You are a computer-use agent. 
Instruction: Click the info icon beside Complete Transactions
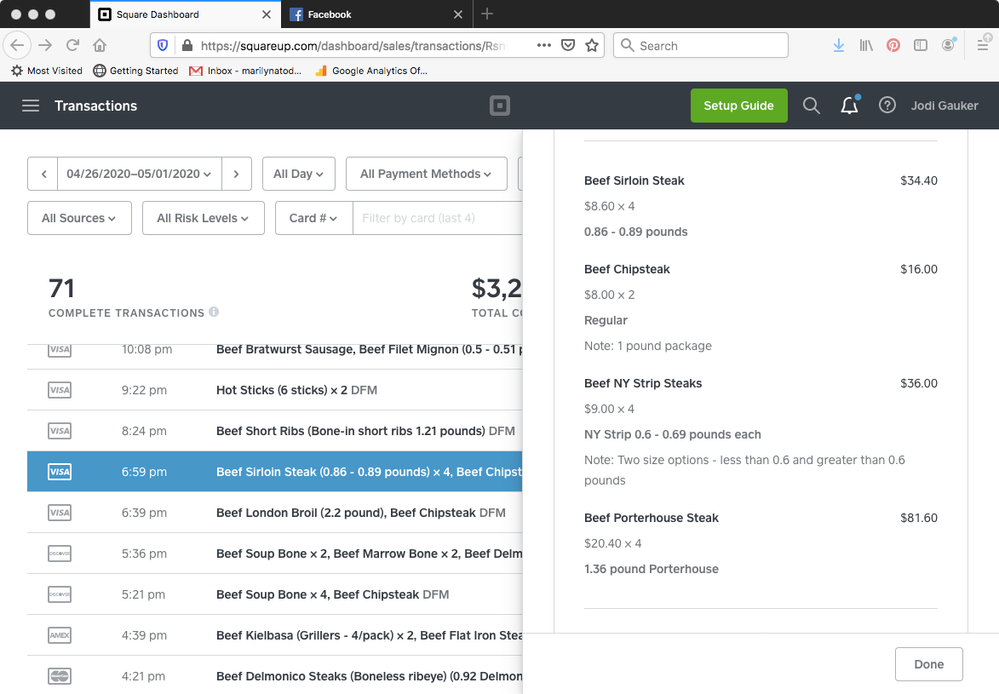tap(214, 313)
